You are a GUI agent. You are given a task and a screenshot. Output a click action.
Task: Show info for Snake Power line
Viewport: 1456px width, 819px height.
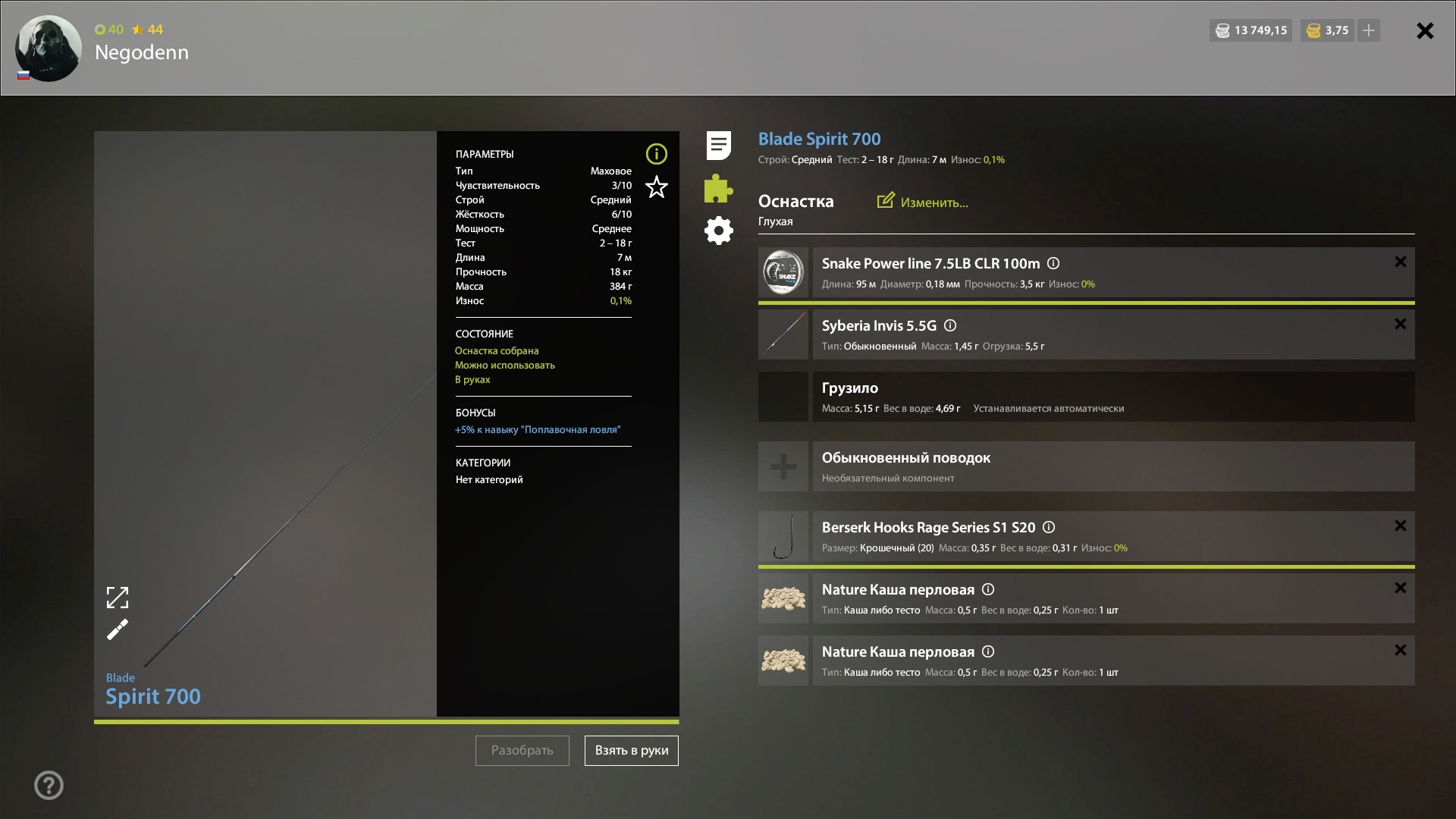[x=1053, y=263]
